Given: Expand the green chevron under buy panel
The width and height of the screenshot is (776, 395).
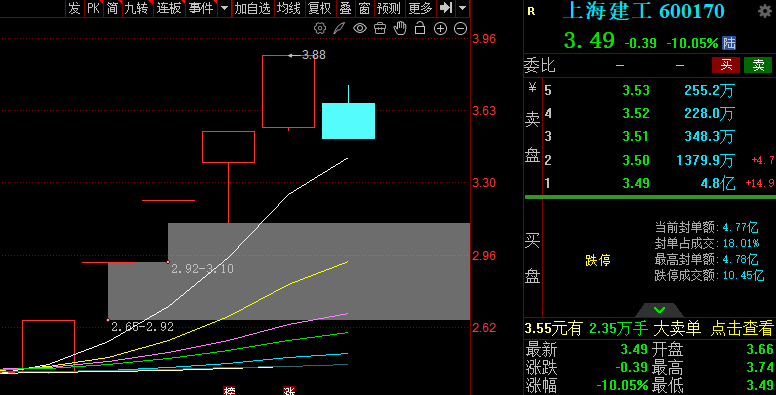Looking at the screenshot, I should (x=659, y=310).
